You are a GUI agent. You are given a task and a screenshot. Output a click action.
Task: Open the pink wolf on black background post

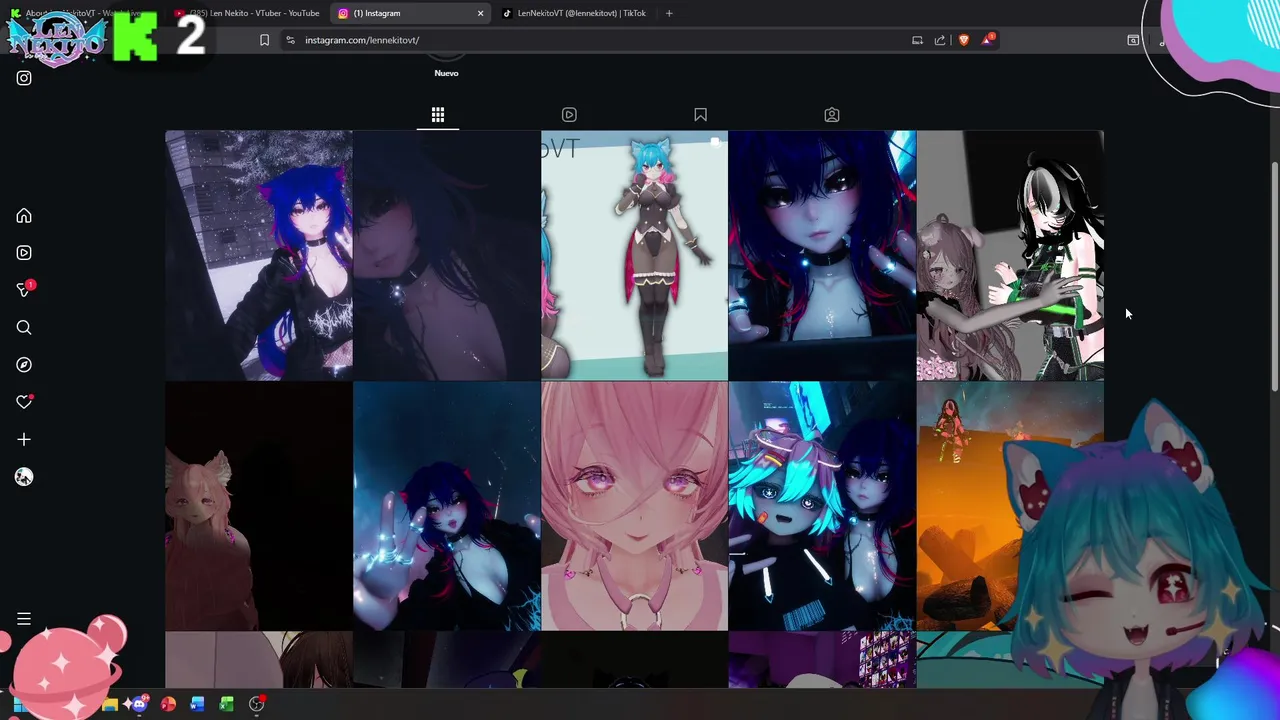click(259, 506)
